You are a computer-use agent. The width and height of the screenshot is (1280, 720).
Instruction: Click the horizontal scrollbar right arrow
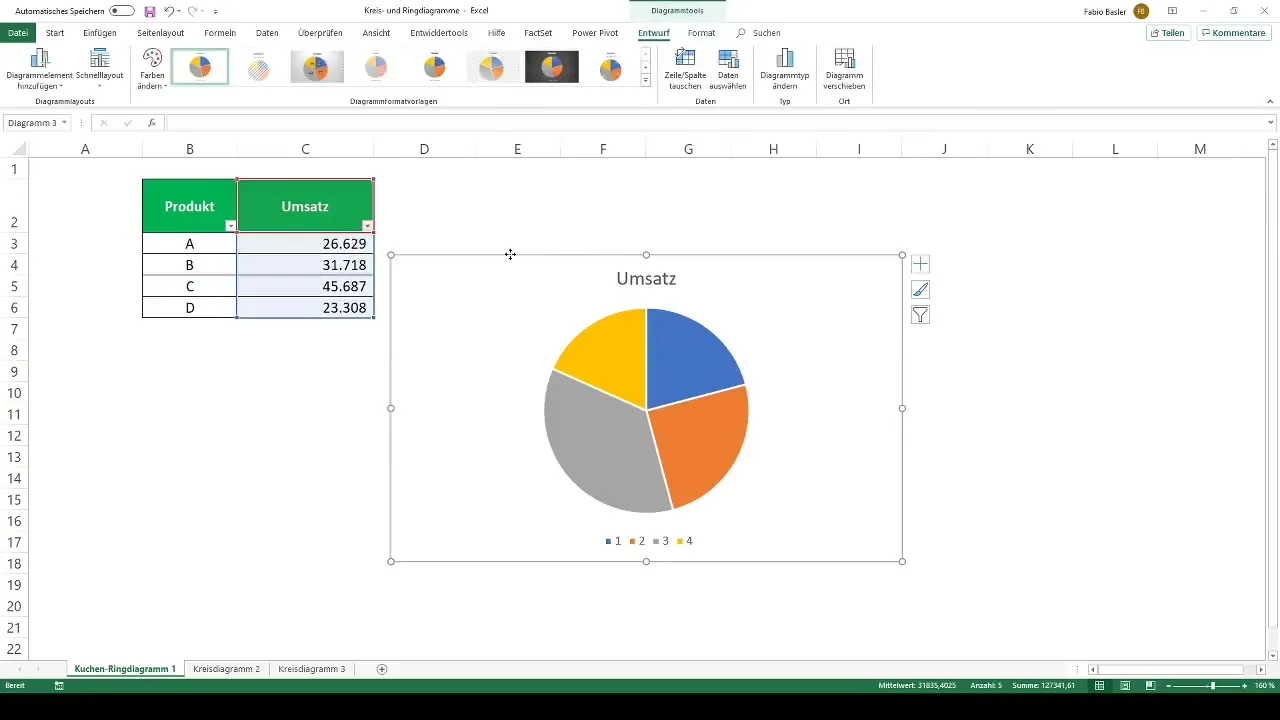click(1259, 669)
